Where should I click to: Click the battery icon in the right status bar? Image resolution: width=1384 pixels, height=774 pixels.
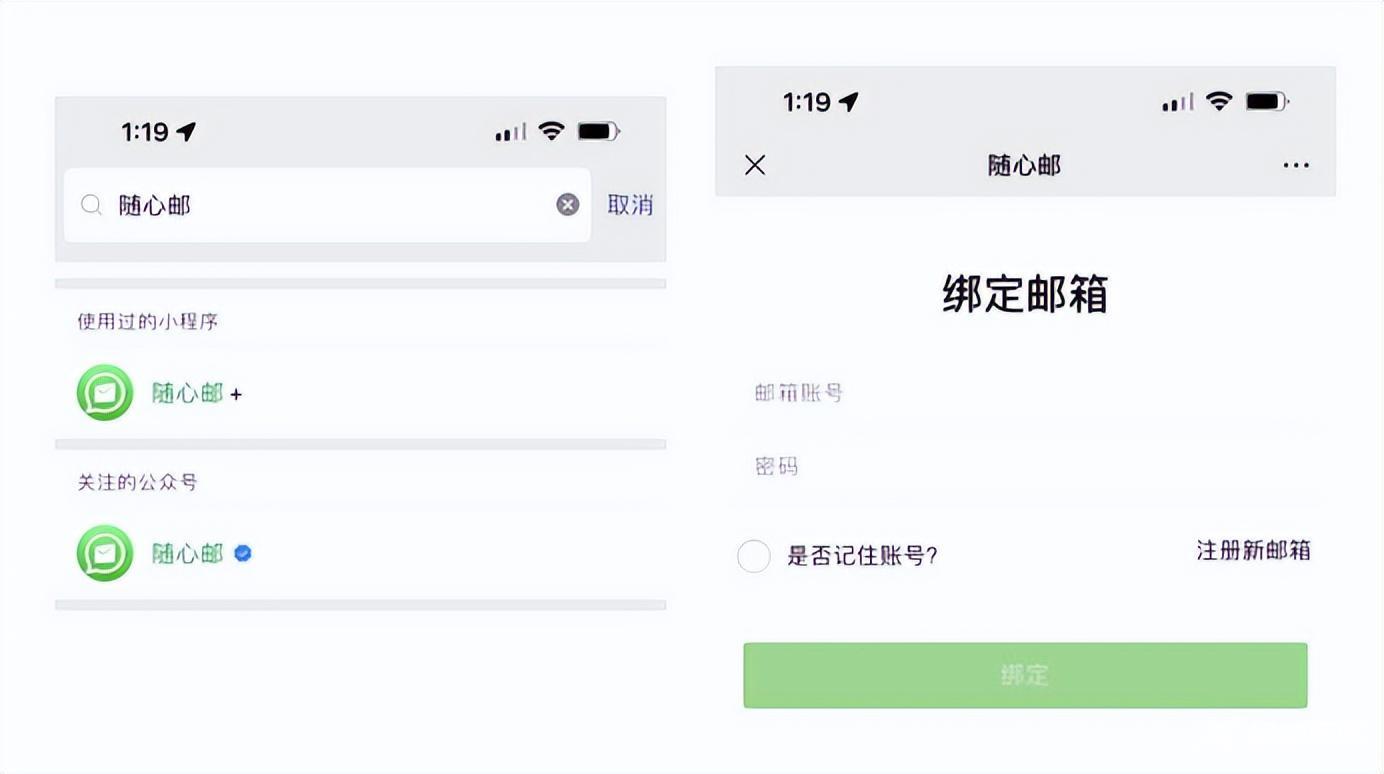(x=1267, y=101)
